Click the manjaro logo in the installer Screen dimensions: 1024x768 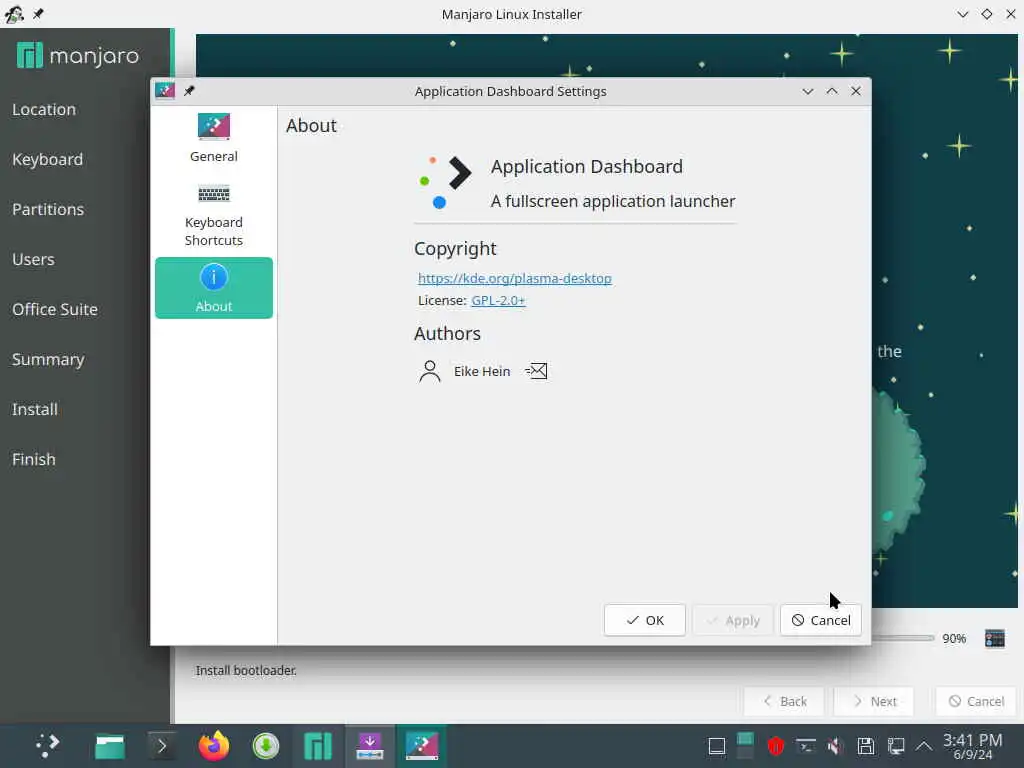click(x=78, y=56)
